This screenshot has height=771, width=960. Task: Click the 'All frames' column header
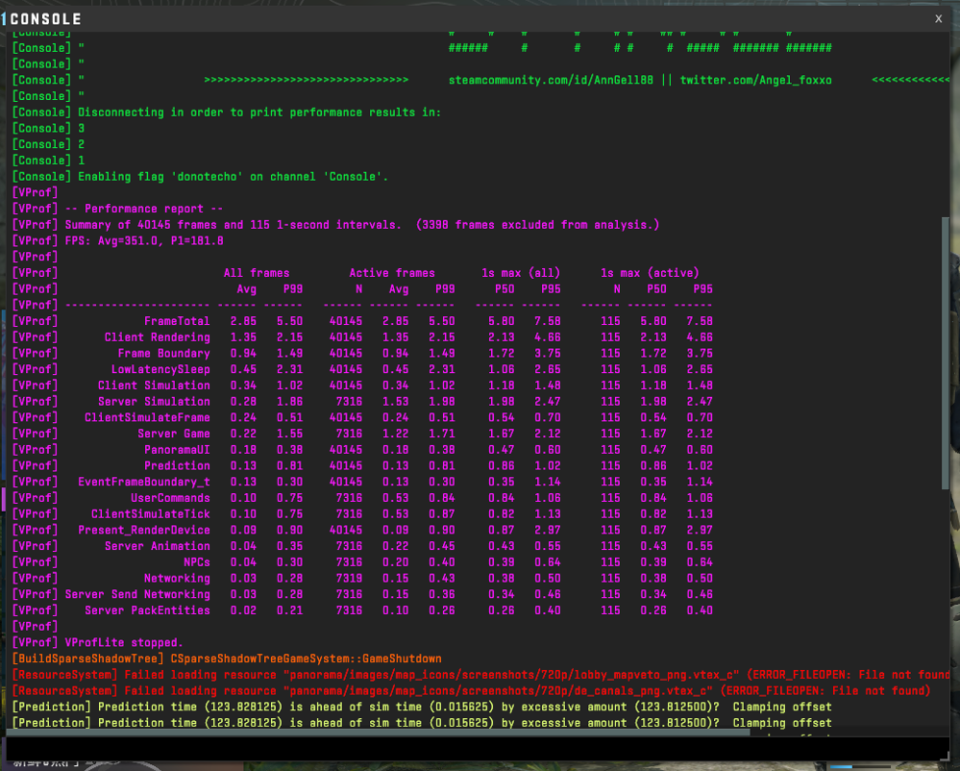(256, 273)
